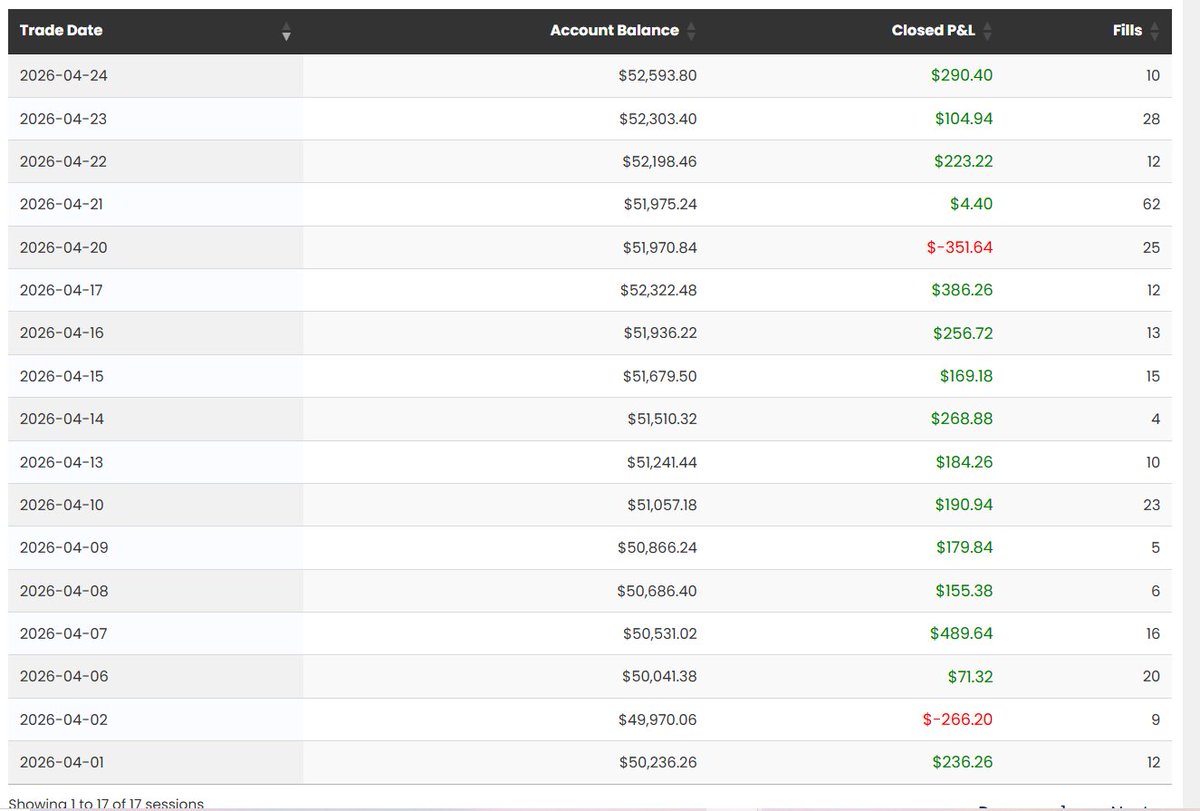Screen dimensions: 1200x811
Task: Click the $256.72 closed P&L value
Action: tap(964, 334)
